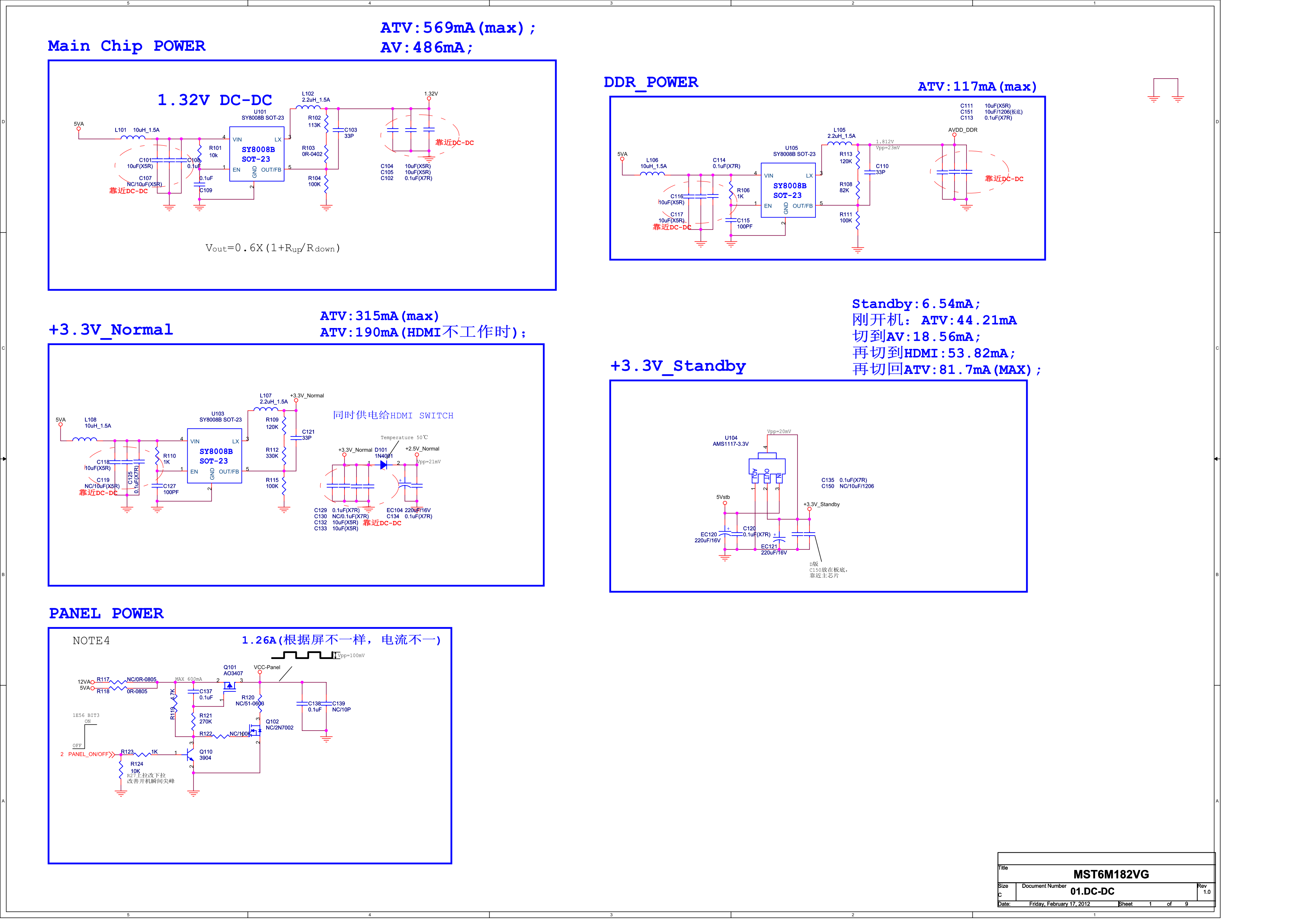The image size is (1308, 924).
Task: Click the Q110 3904 transistor symbol
Action: tap(190, 754)
